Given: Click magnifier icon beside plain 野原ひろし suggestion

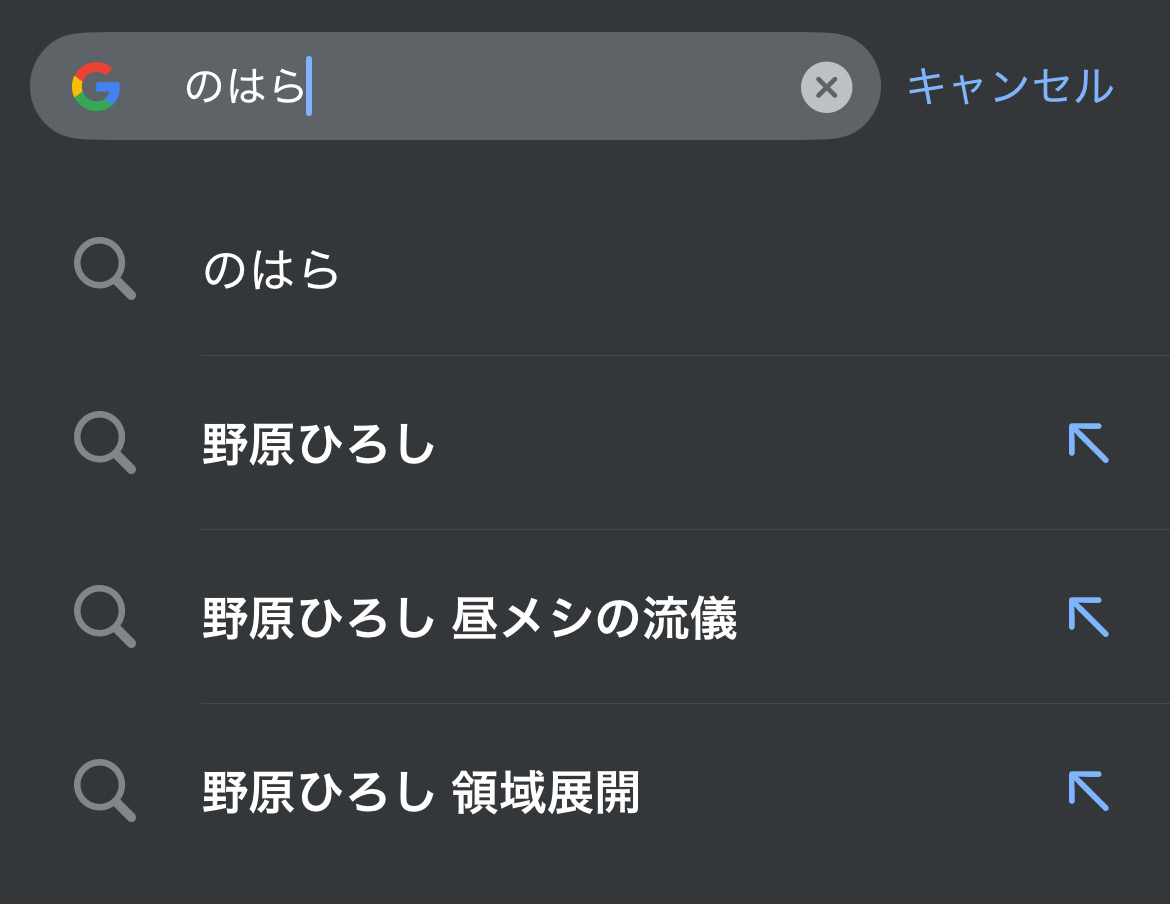Looking at the screenshot, I should tap(104, 442).
